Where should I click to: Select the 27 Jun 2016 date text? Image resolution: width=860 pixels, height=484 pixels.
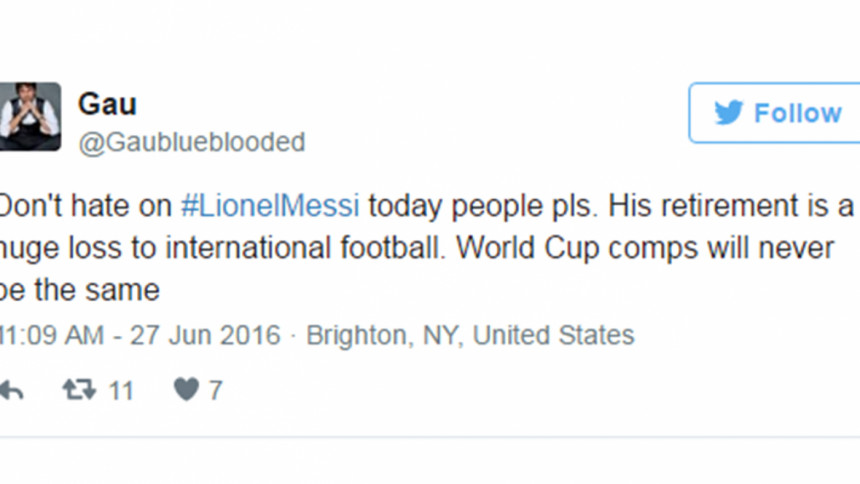pyautogui.click(x=205, y=335)
